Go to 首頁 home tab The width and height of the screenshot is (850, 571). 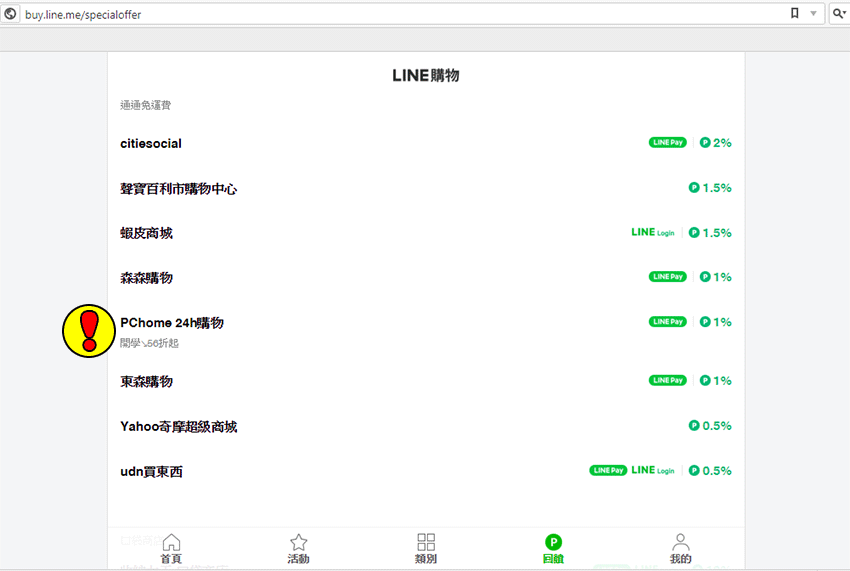coord(171,548)
